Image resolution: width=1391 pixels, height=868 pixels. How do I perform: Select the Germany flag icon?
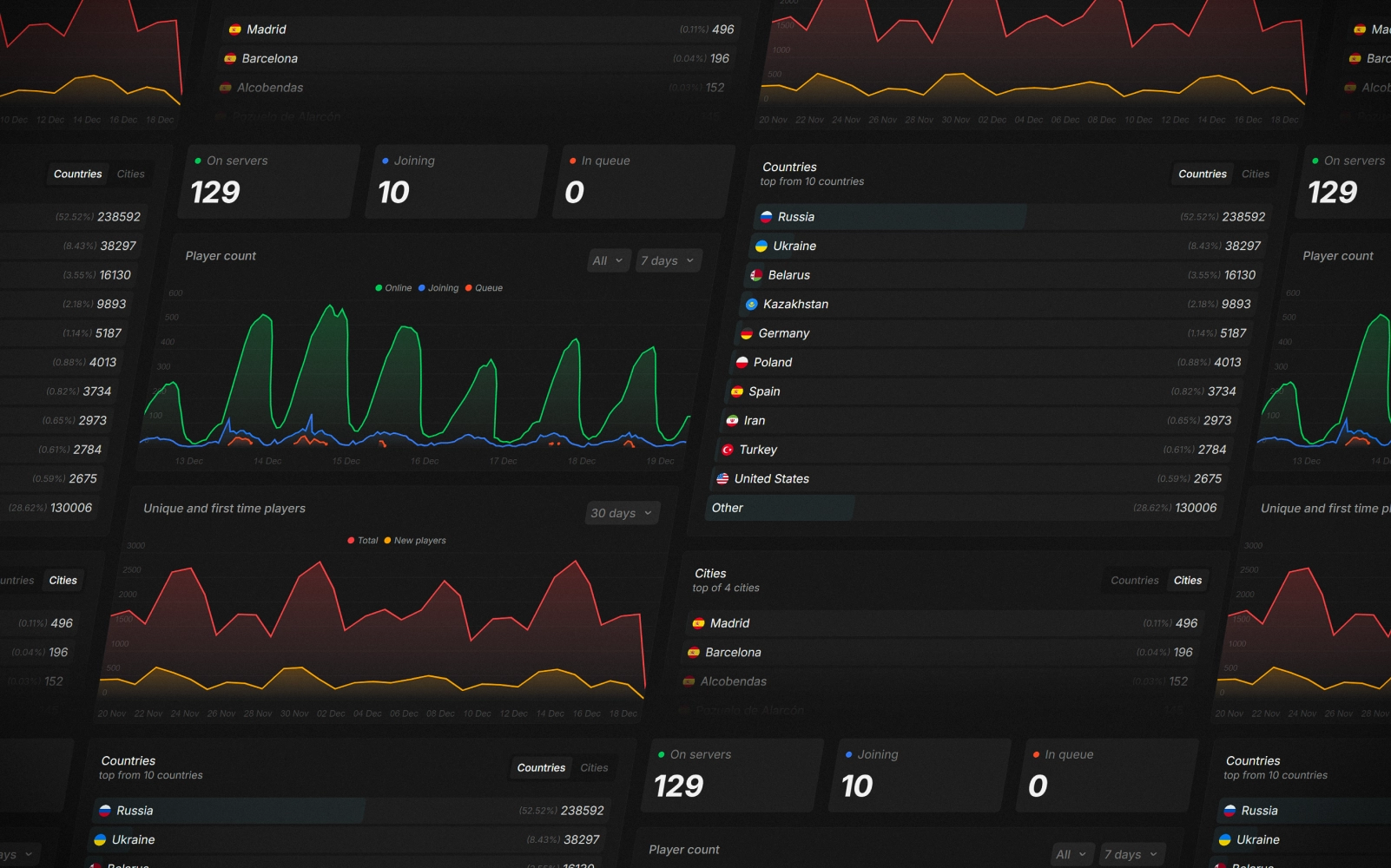[747, 333]
